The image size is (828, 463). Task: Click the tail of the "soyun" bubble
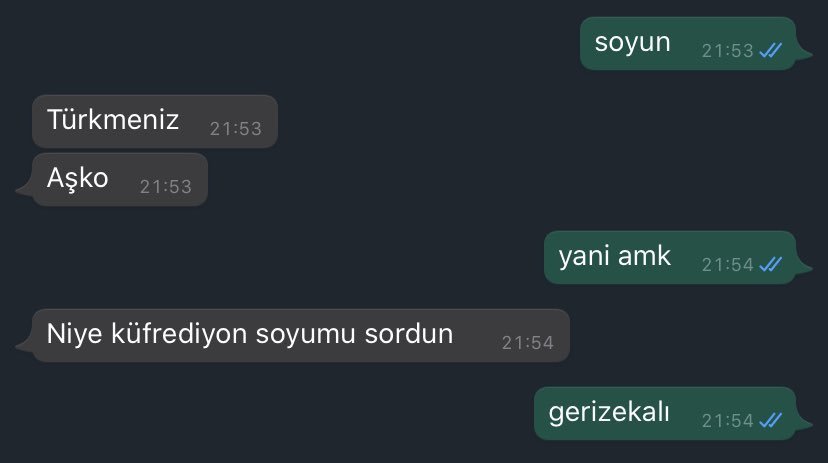pyautogui.click(x=803, y=53)
